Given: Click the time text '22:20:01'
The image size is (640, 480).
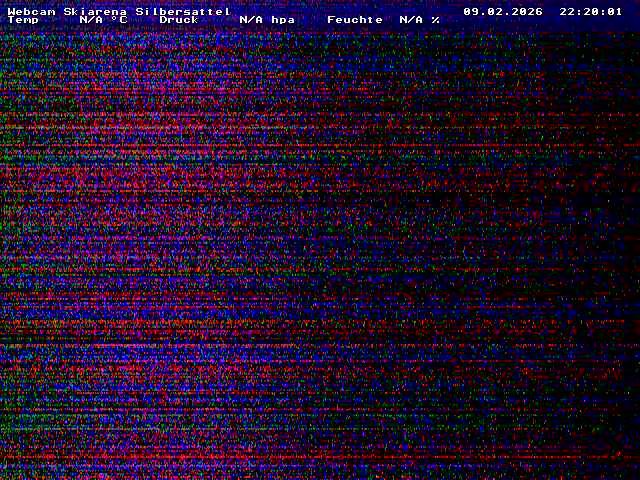Looking at the screenshot, I should [x=591, y=11].
